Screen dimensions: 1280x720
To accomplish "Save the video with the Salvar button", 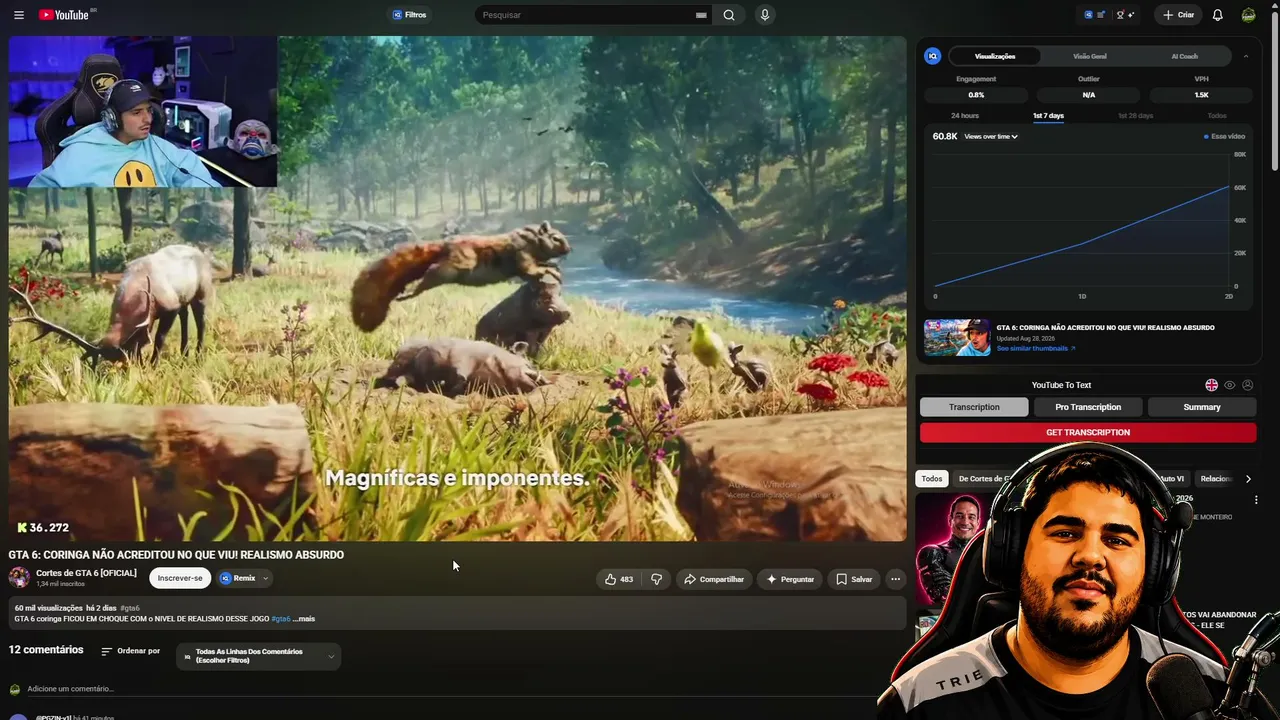I will (854, 579).
